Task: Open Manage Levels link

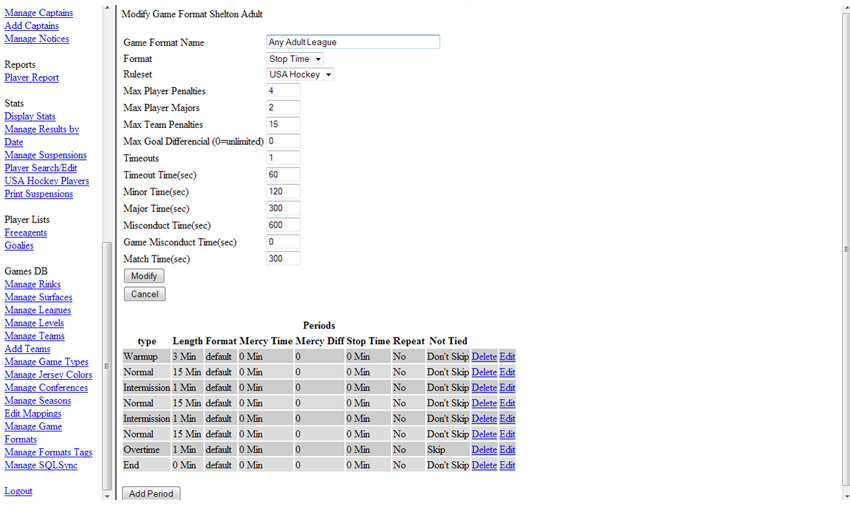Action: 34,323
